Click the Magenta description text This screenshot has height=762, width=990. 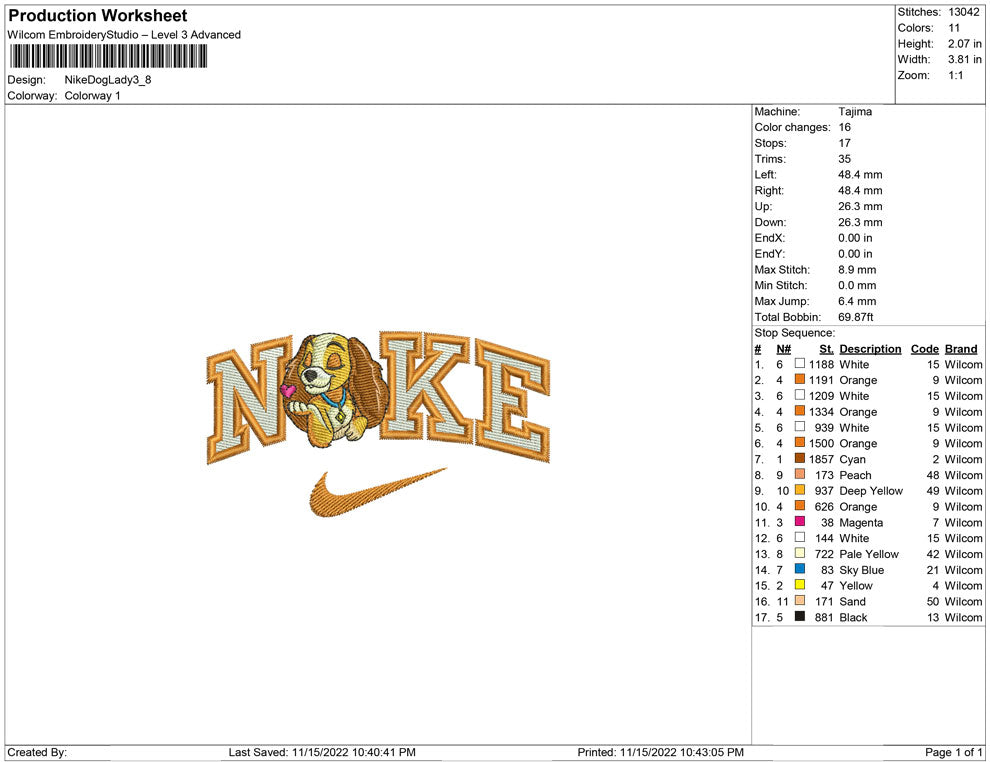[861, 523]
